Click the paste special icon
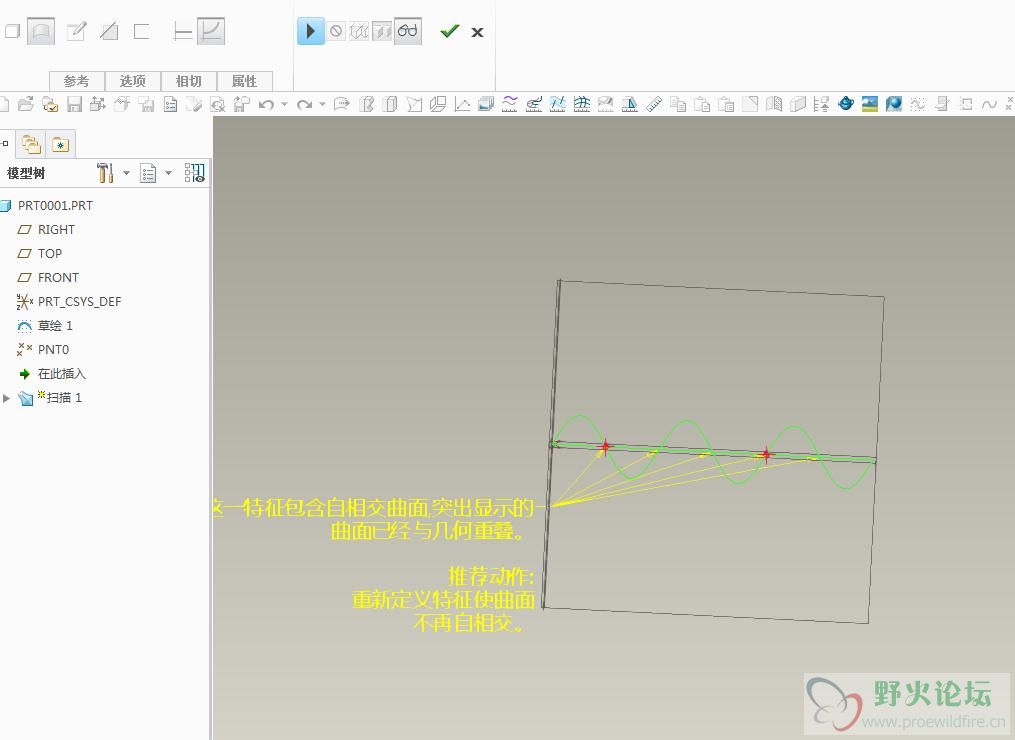 click(x=726, y=104)
